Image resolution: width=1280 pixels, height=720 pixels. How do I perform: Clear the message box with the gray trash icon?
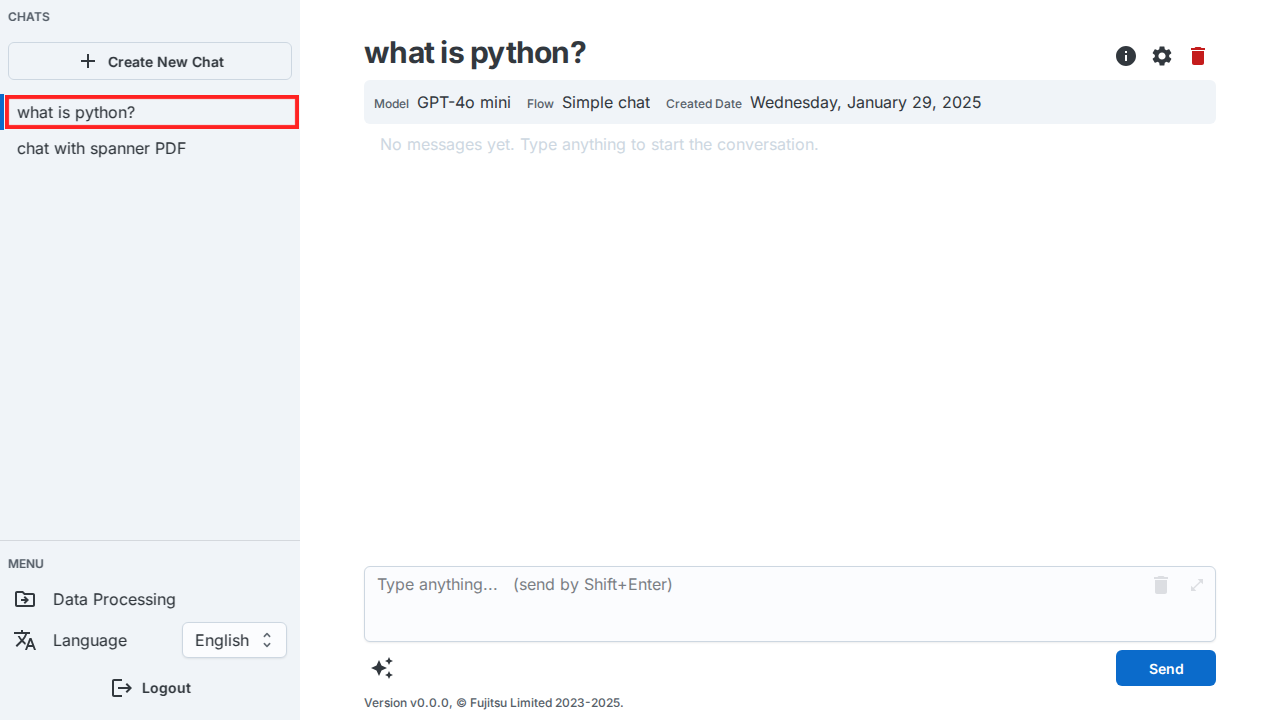tap(1161, 585)
